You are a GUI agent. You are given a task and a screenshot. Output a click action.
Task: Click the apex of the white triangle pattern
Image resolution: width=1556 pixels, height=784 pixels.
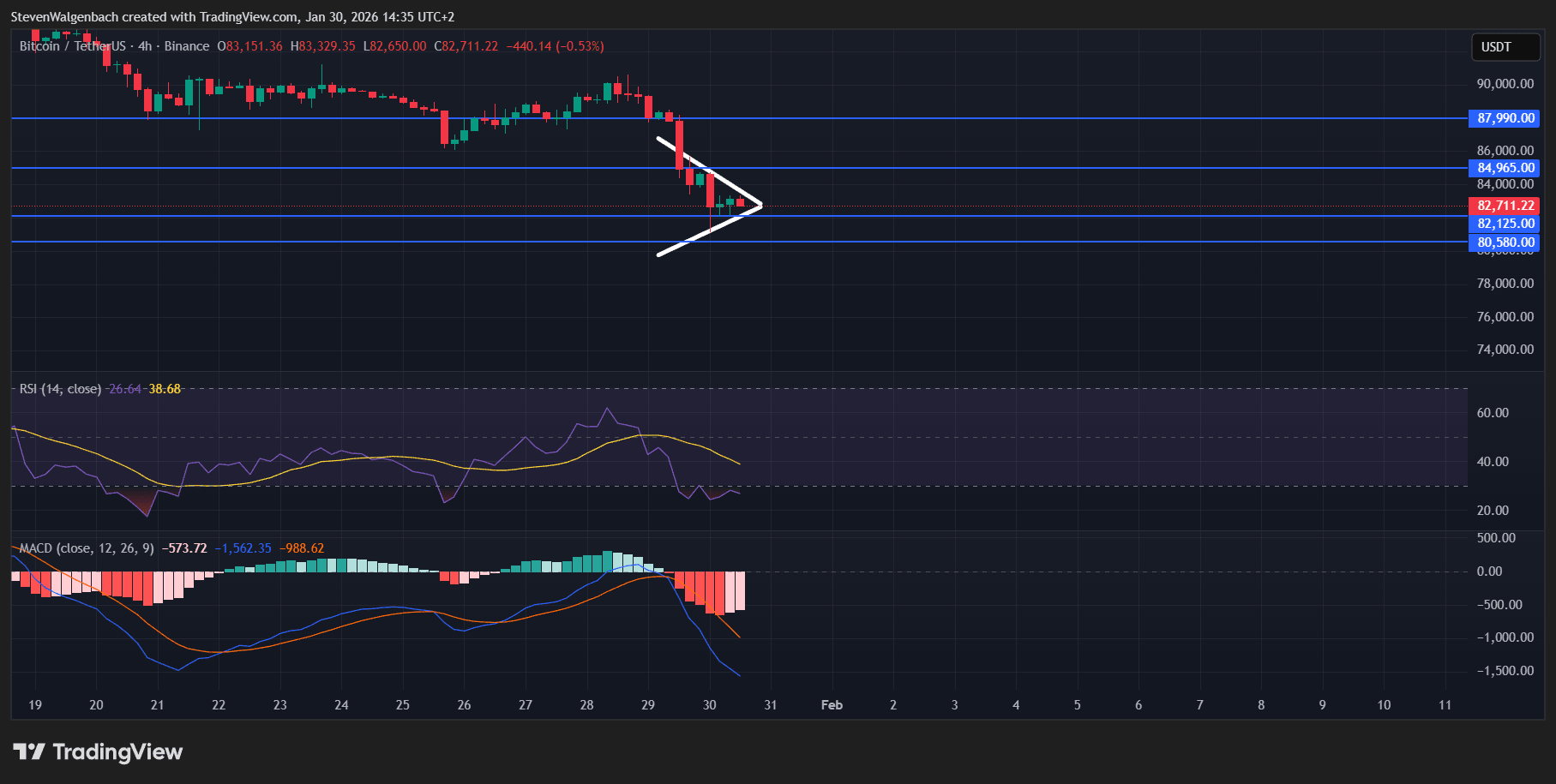(761, 205)
